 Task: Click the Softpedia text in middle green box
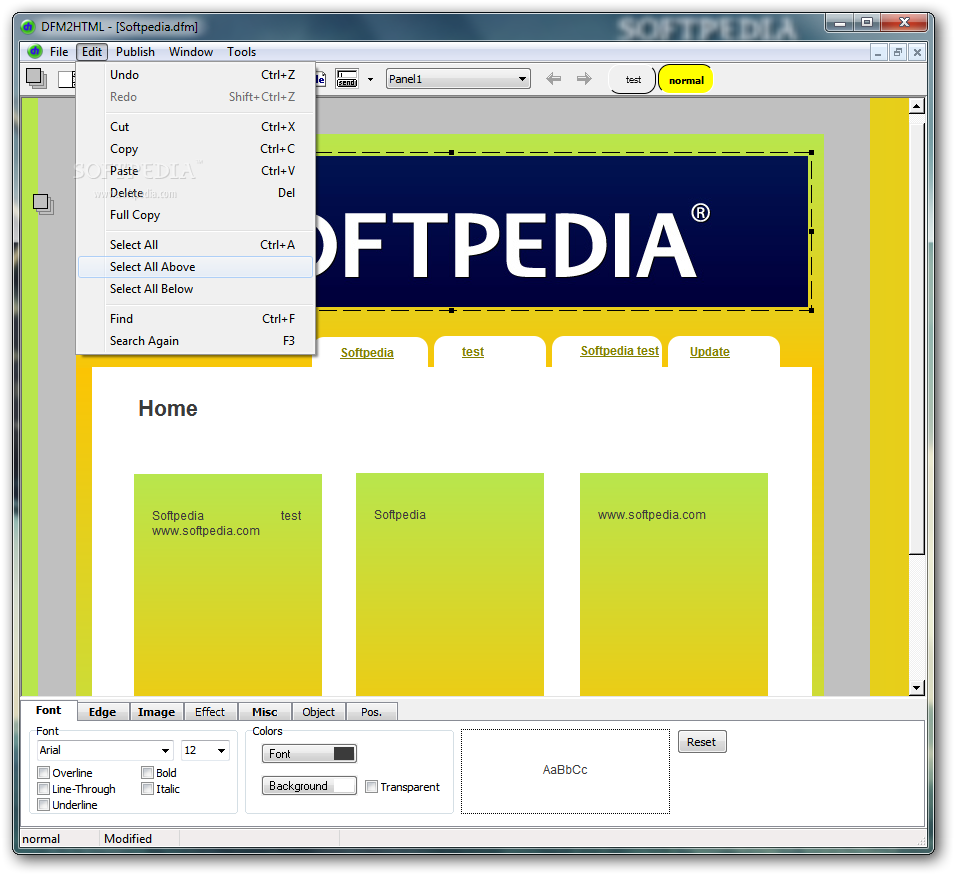400,515
